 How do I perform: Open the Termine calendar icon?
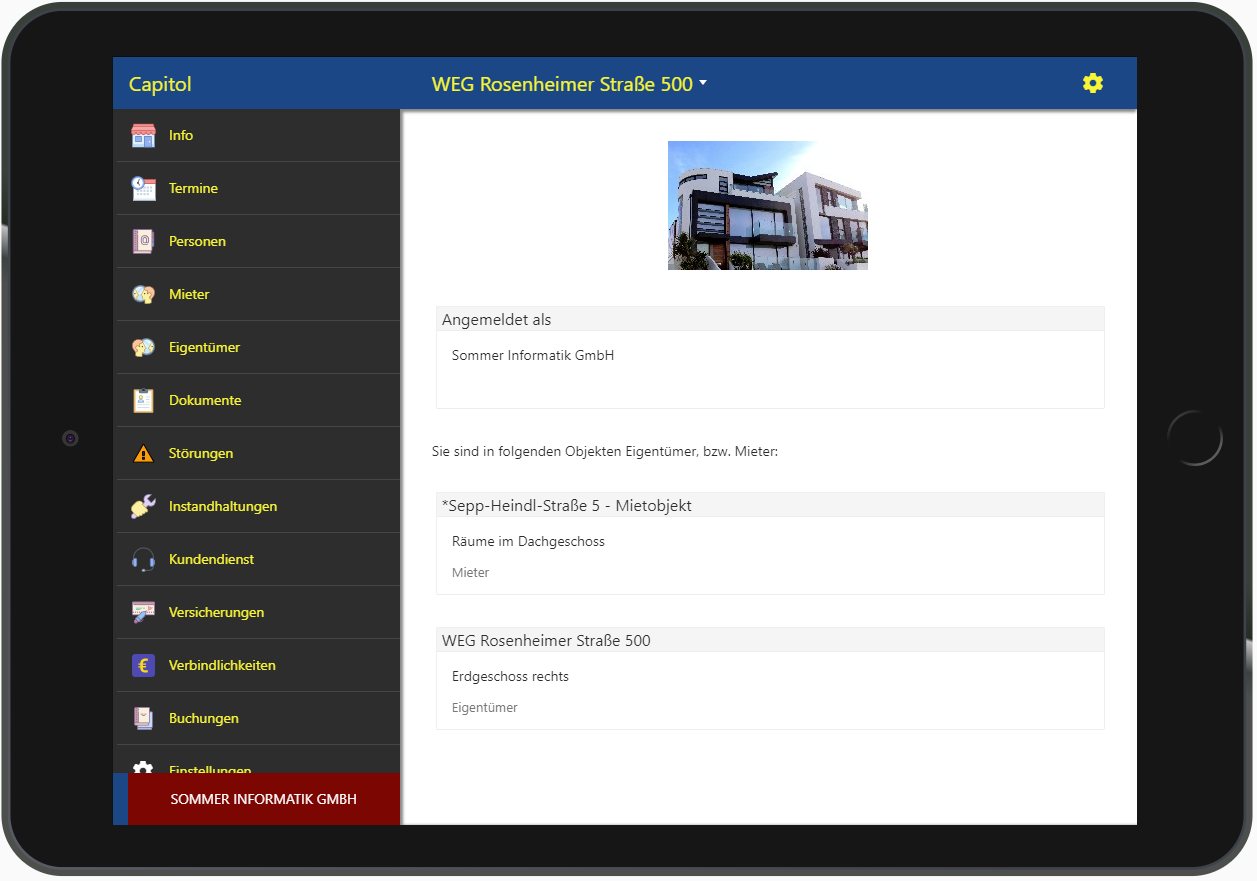coord(143,189)
